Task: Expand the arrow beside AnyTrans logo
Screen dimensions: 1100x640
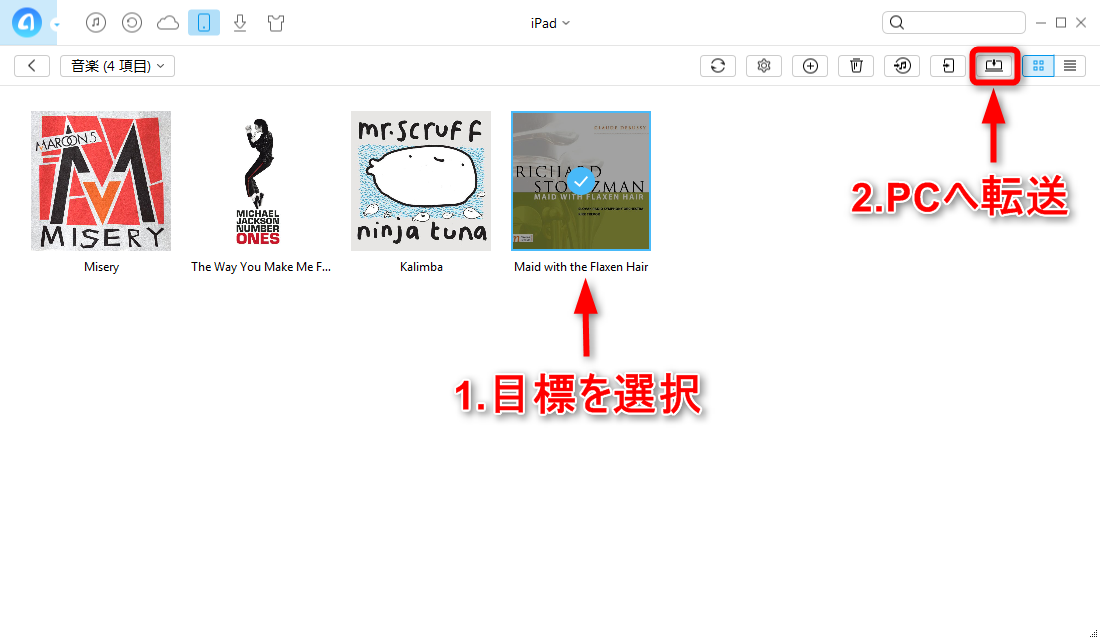Action: tap(56, 25)
